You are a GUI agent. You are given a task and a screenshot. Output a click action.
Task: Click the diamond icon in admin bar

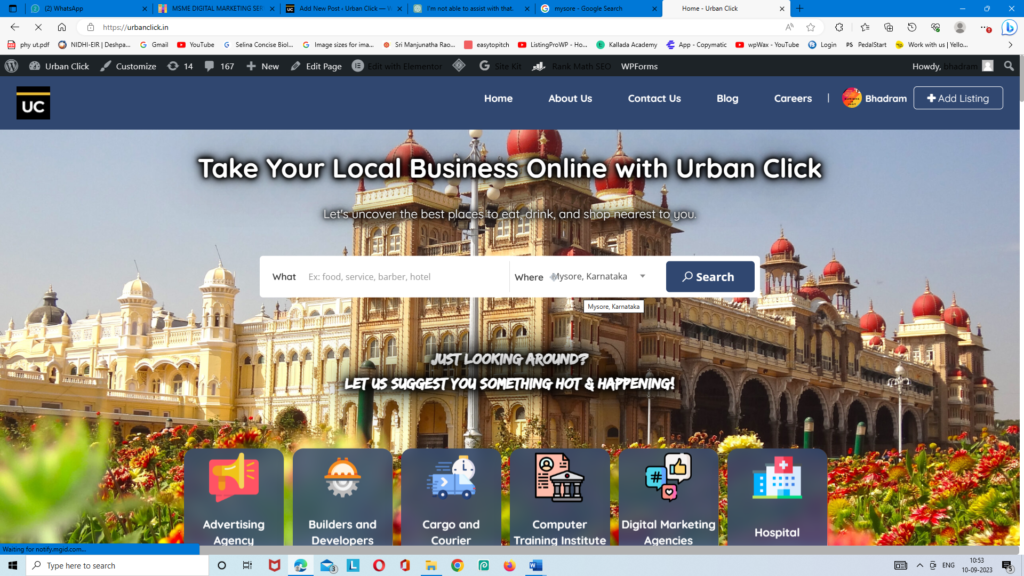(459, 66)
